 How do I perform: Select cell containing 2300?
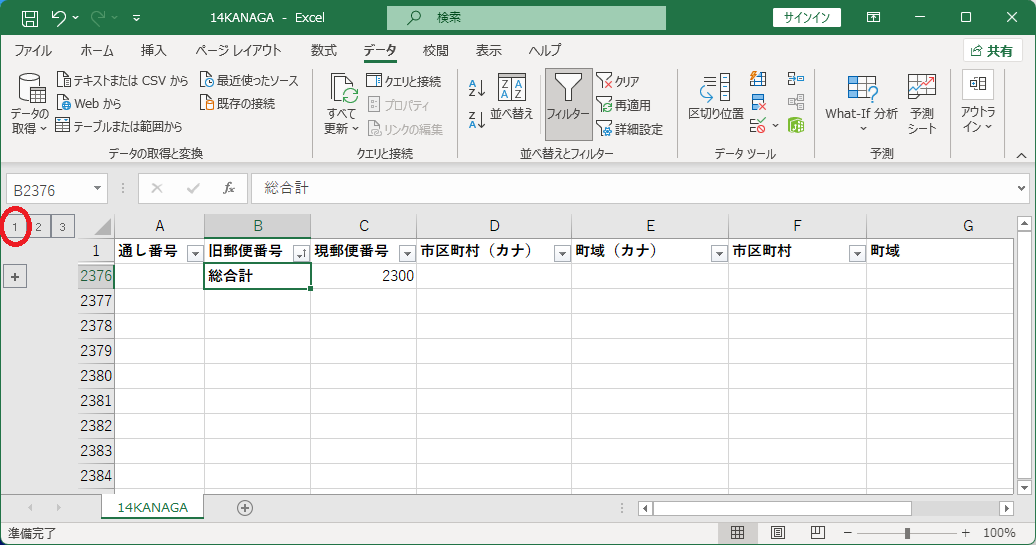(x=364, y=276)
